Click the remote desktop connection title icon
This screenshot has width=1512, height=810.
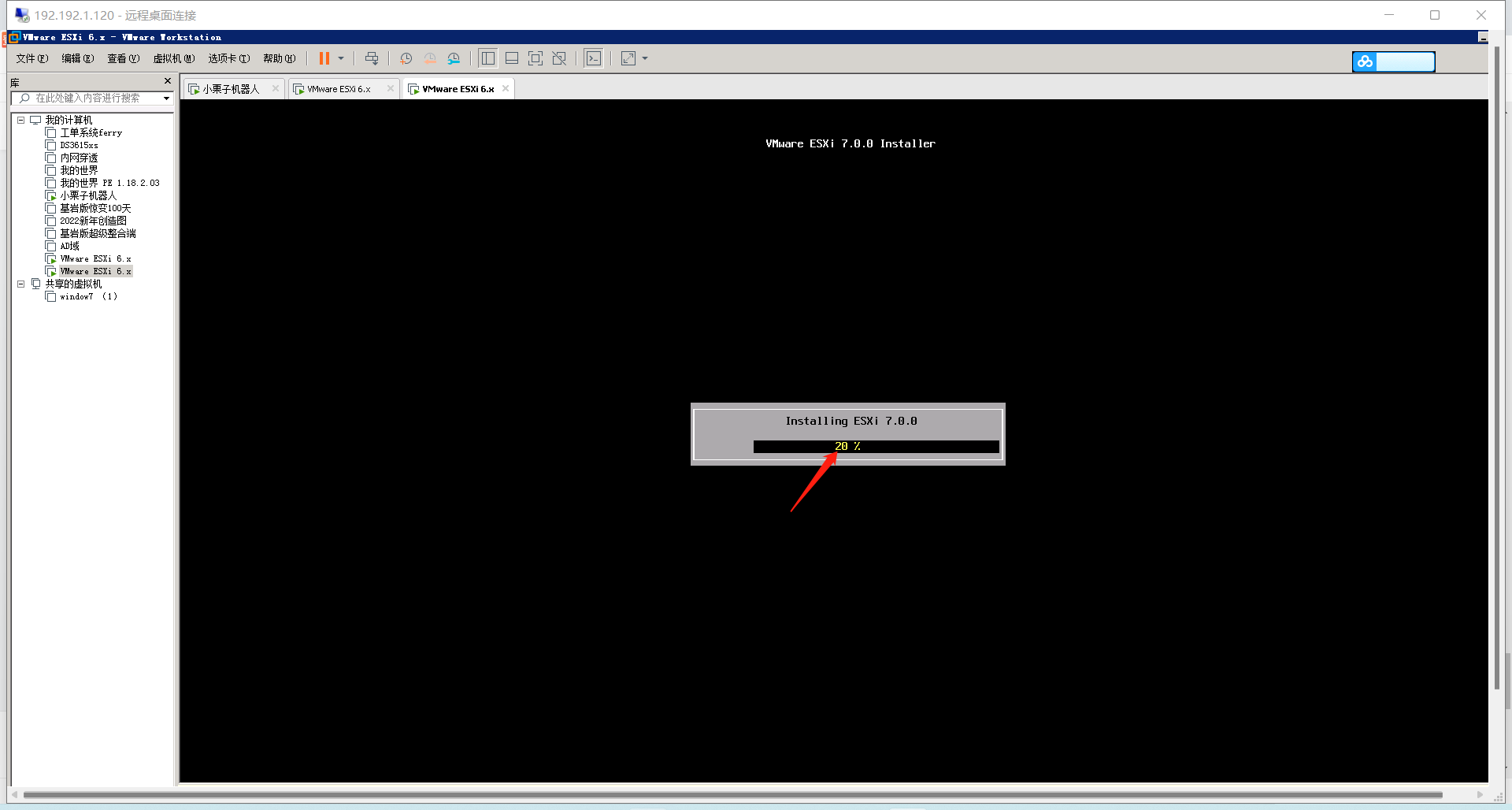22,15
